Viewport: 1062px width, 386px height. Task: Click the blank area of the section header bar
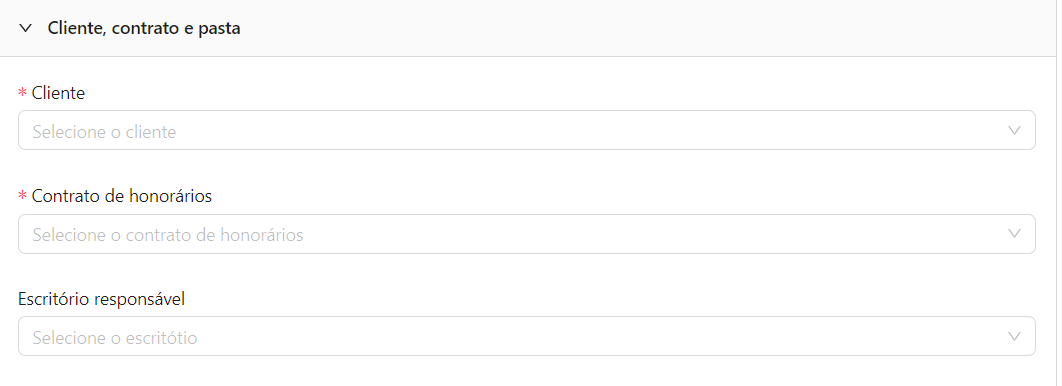coord(643,28)
